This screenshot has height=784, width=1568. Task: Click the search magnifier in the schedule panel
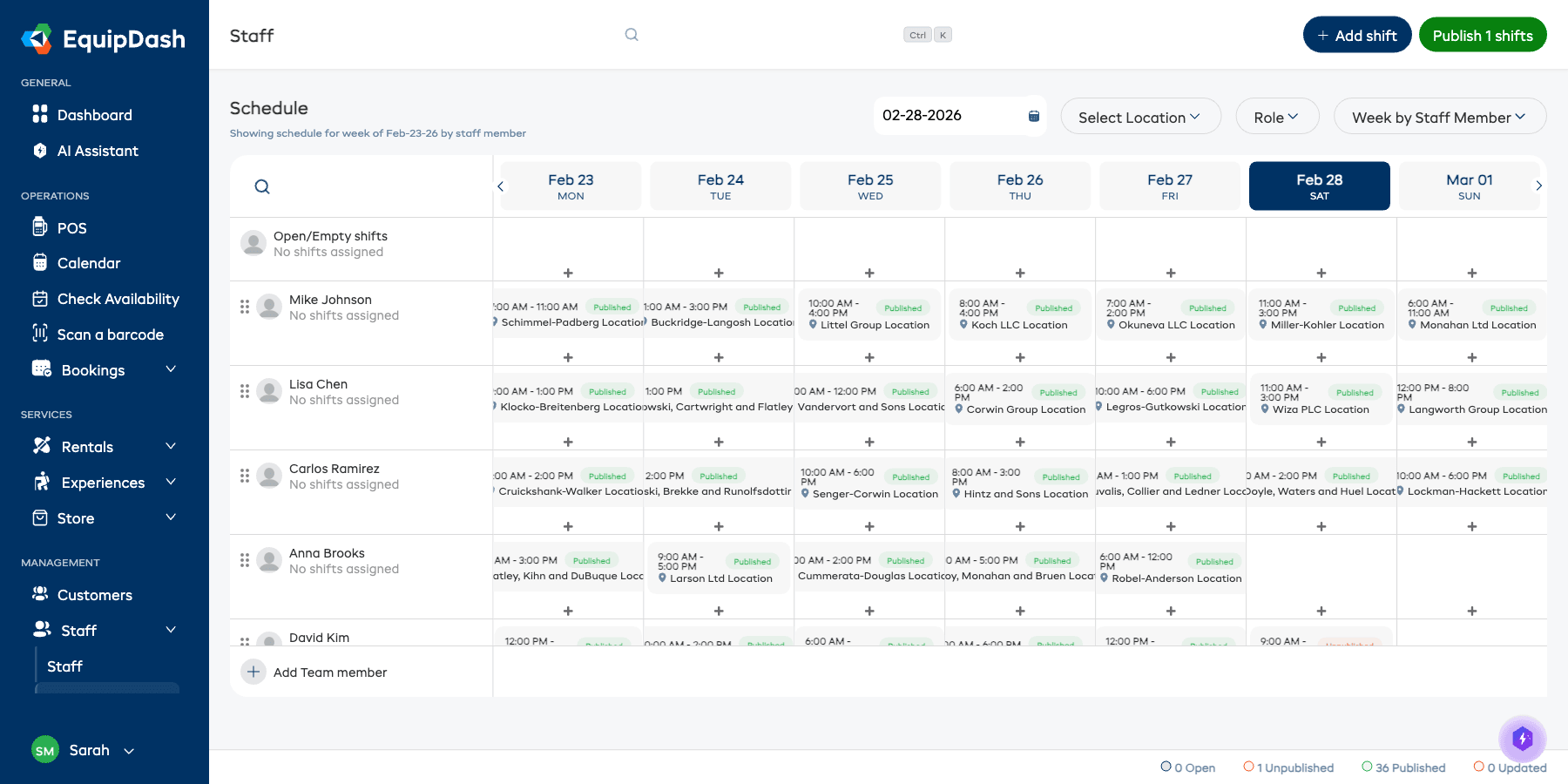(x=261, y=186)
